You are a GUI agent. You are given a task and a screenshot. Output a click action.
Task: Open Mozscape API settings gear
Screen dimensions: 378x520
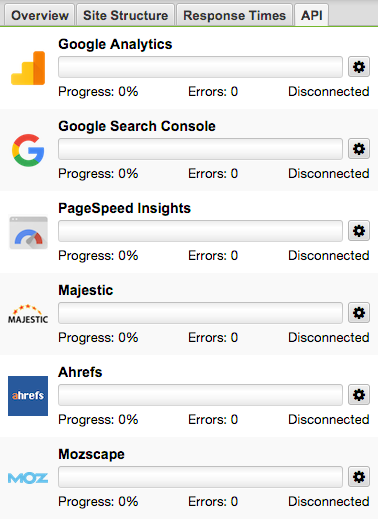(x=359, y=477)
